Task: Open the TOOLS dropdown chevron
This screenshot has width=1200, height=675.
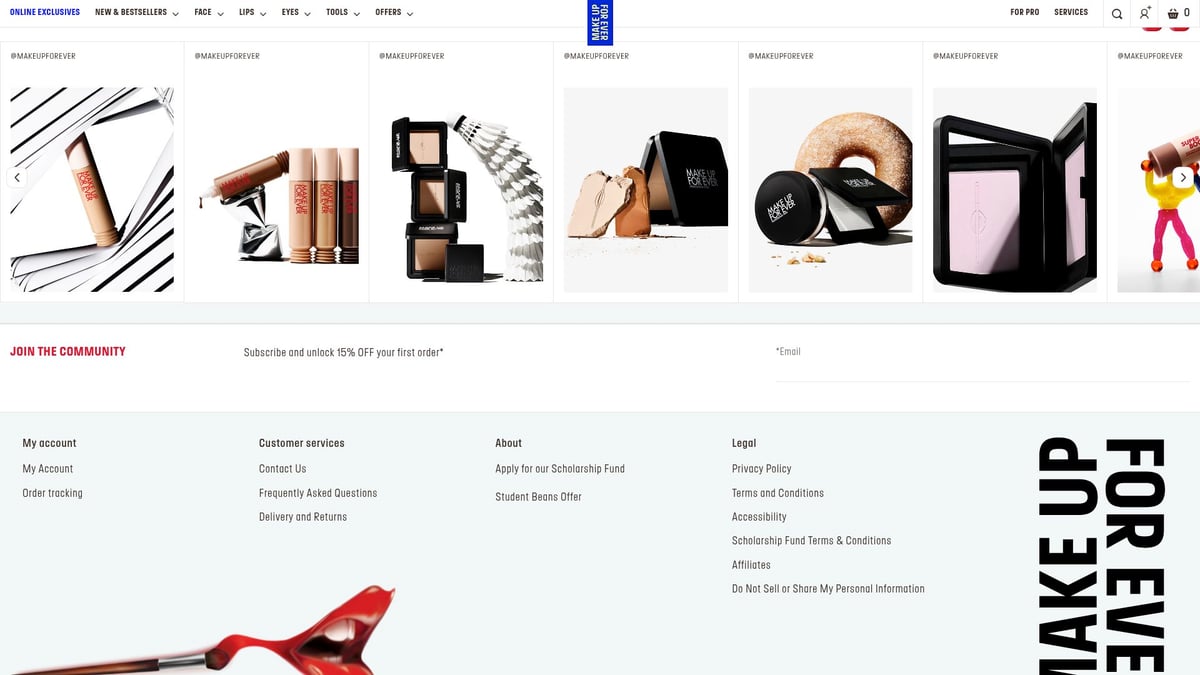Action: point(356,13)
